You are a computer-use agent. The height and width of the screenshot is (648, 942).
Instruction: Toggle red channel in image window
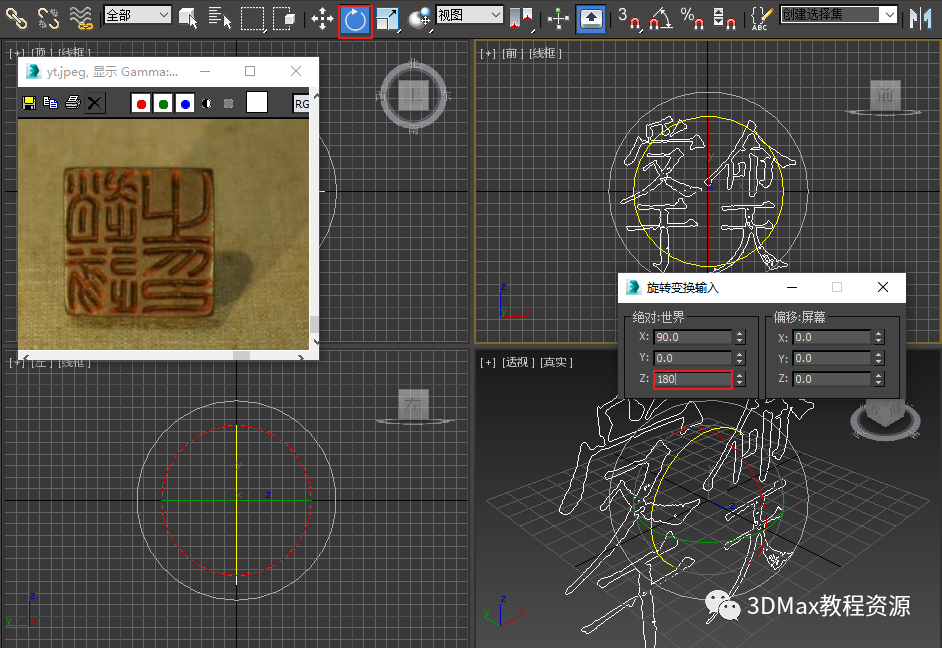point(141,104)
